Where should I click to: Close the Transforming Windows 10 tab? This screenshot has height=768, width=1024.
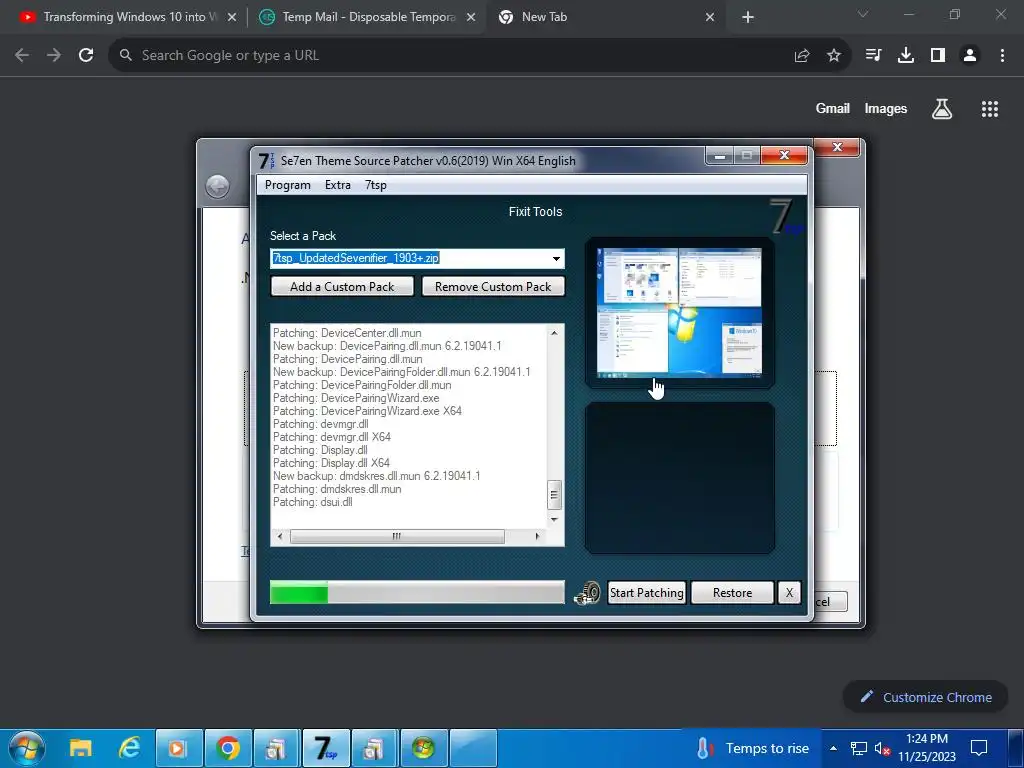tap(232, 18)
